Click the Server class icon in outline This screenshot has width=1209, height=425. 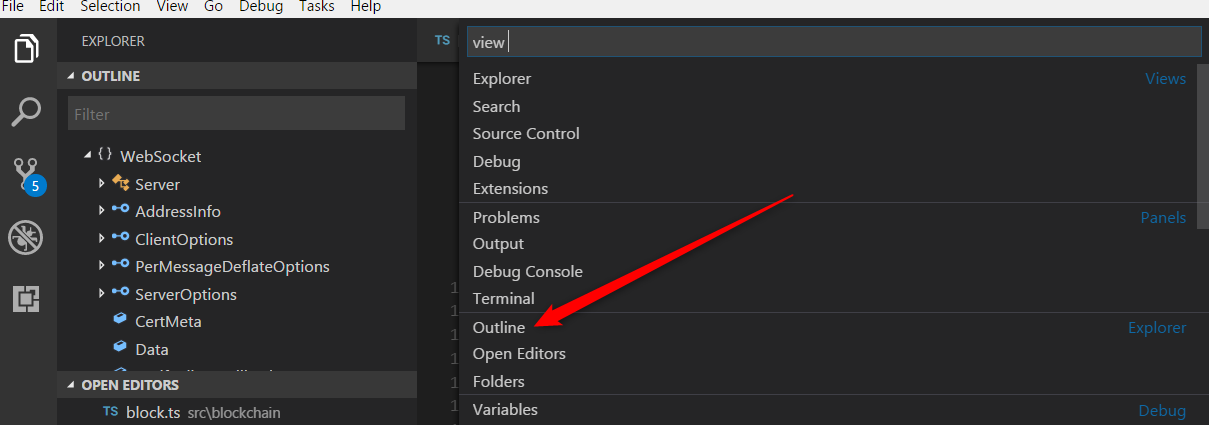click(121, 184)
